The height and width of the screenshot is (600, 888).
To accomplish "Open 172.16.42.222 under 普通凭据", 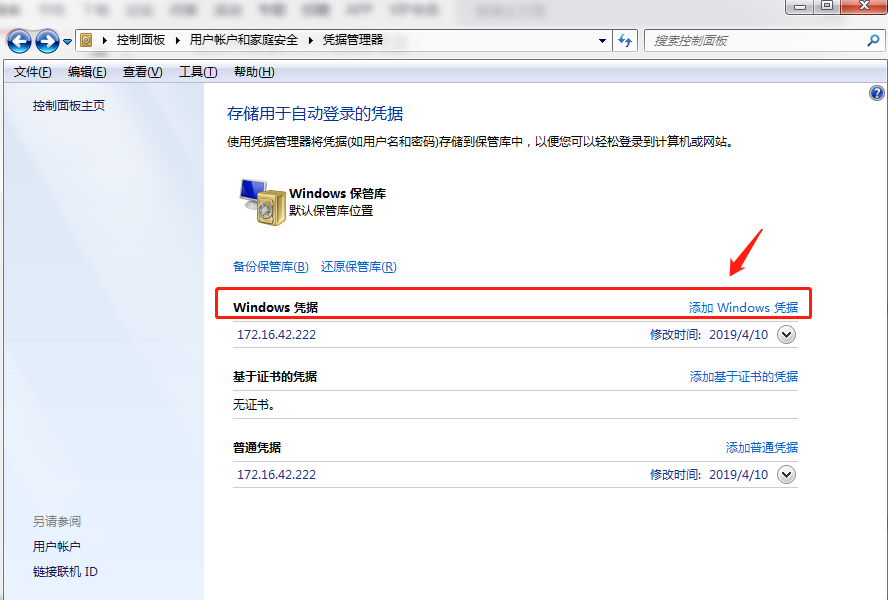I will (x=276, y=474).
